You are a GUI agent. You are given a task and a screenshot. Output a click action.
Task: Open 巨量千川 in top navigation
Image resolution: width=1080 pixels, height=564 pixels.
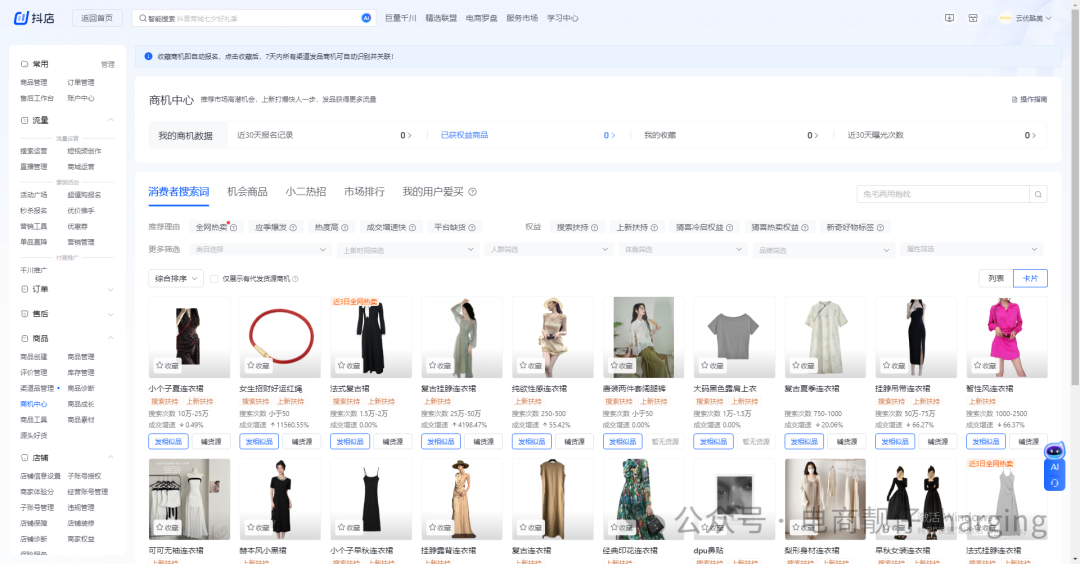(401, 18)
